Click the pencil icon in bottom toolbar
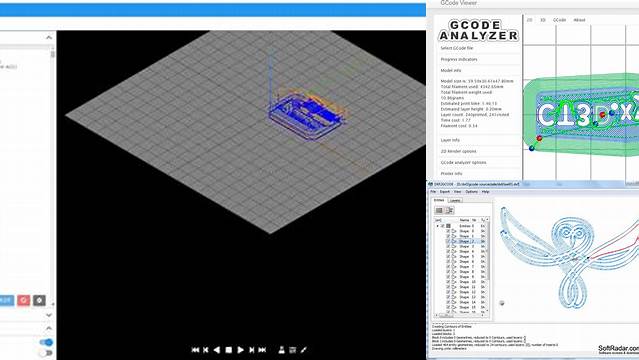639x360 pixels. click(304, 350)
